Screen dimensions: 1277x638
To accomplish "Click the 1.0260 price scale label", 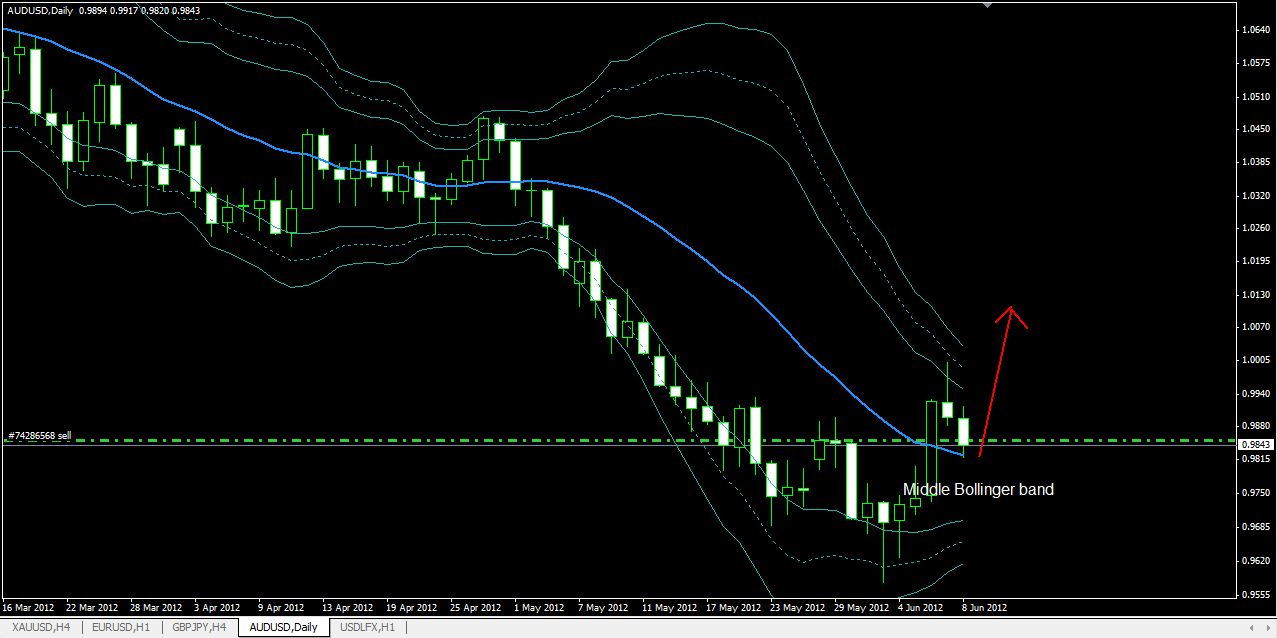I will tap(1254, 228).
